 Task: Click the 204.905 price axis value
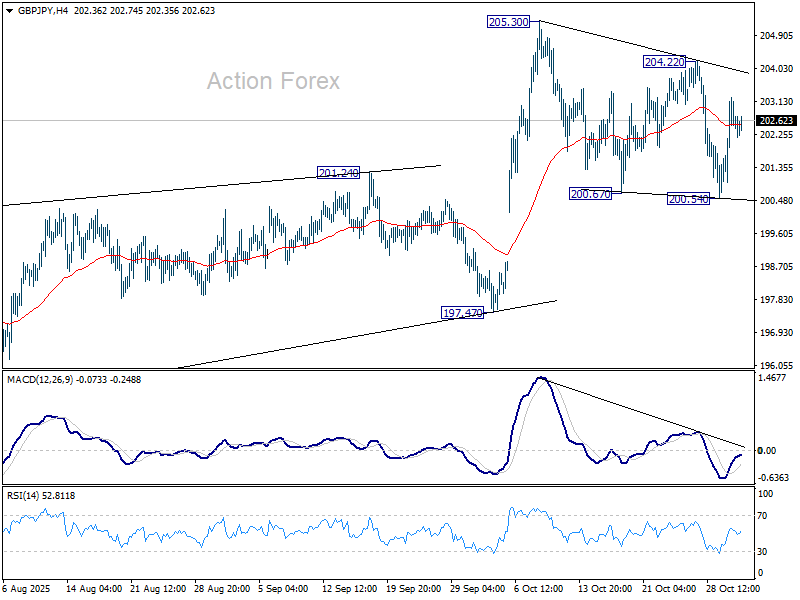click(x=777, y=35)
